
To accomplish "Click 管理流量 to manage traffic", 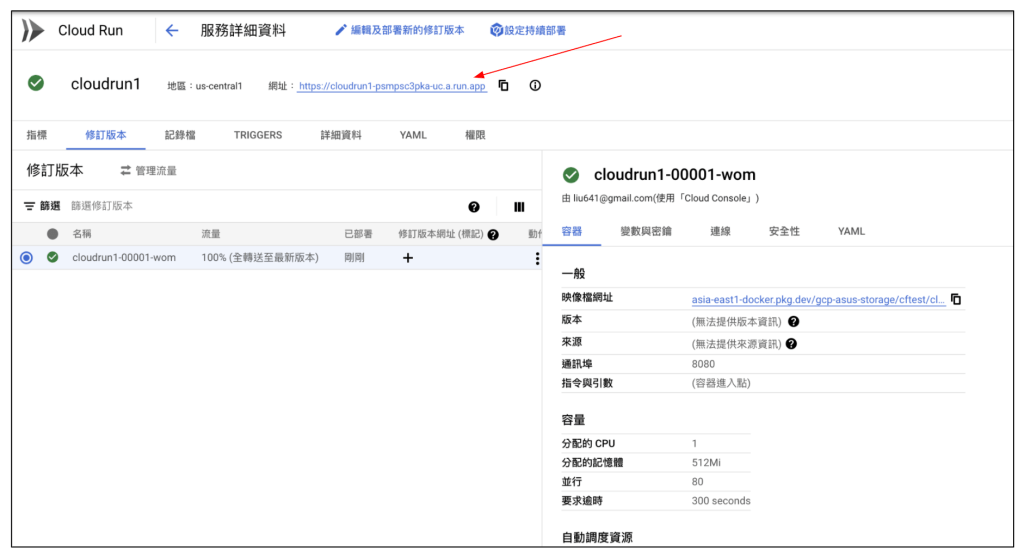I will tap(148, 171).
